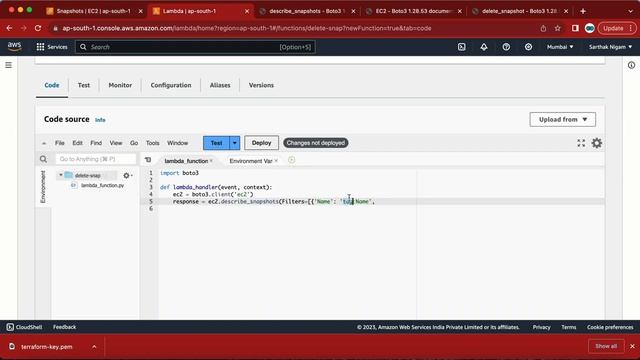Open browser tab list chevron
Viewport: 640px width, 360px height.
630,11
